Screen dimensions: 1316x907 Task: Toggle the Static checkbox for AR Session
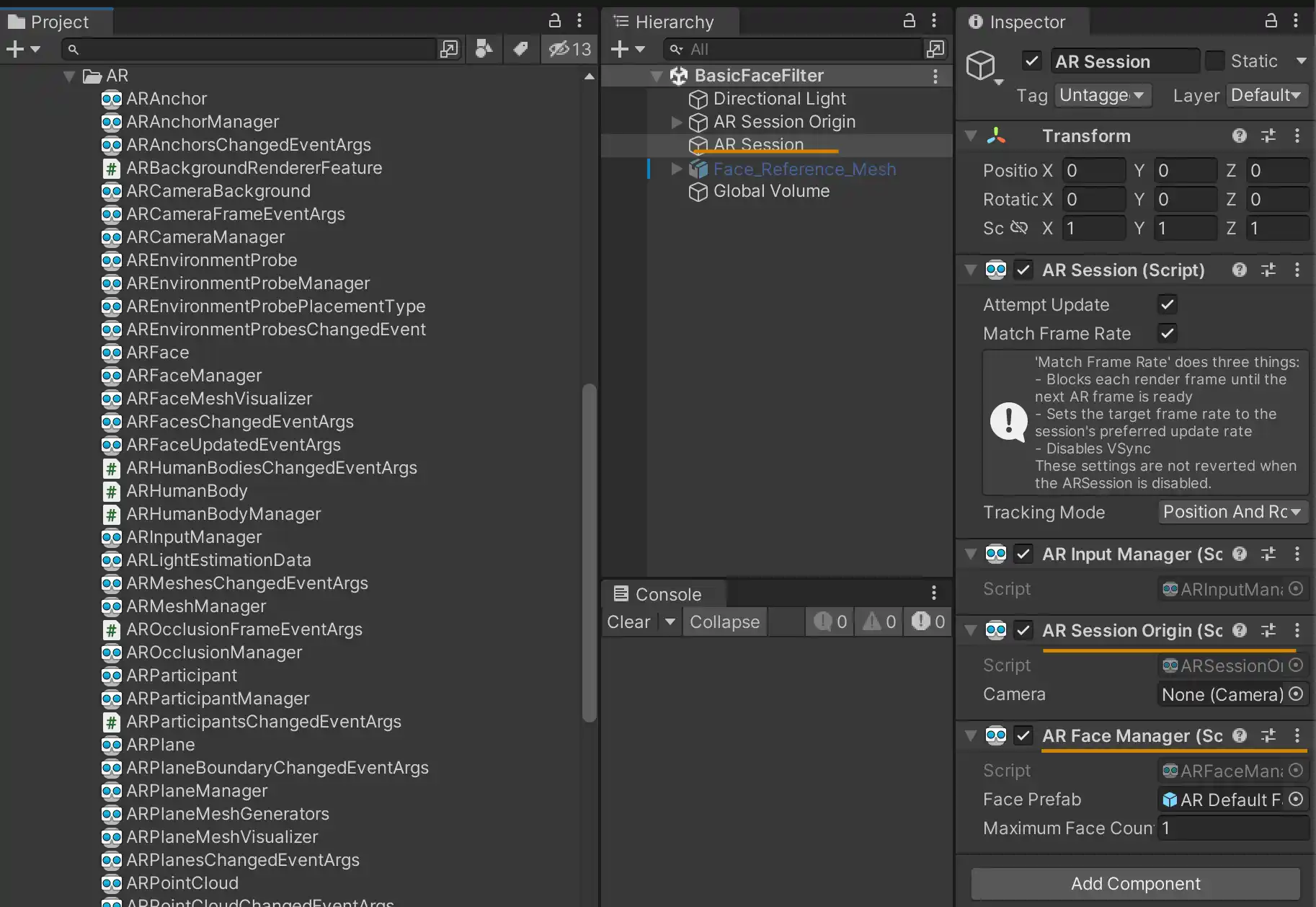pyautogui.click(x=1215, y=61)
